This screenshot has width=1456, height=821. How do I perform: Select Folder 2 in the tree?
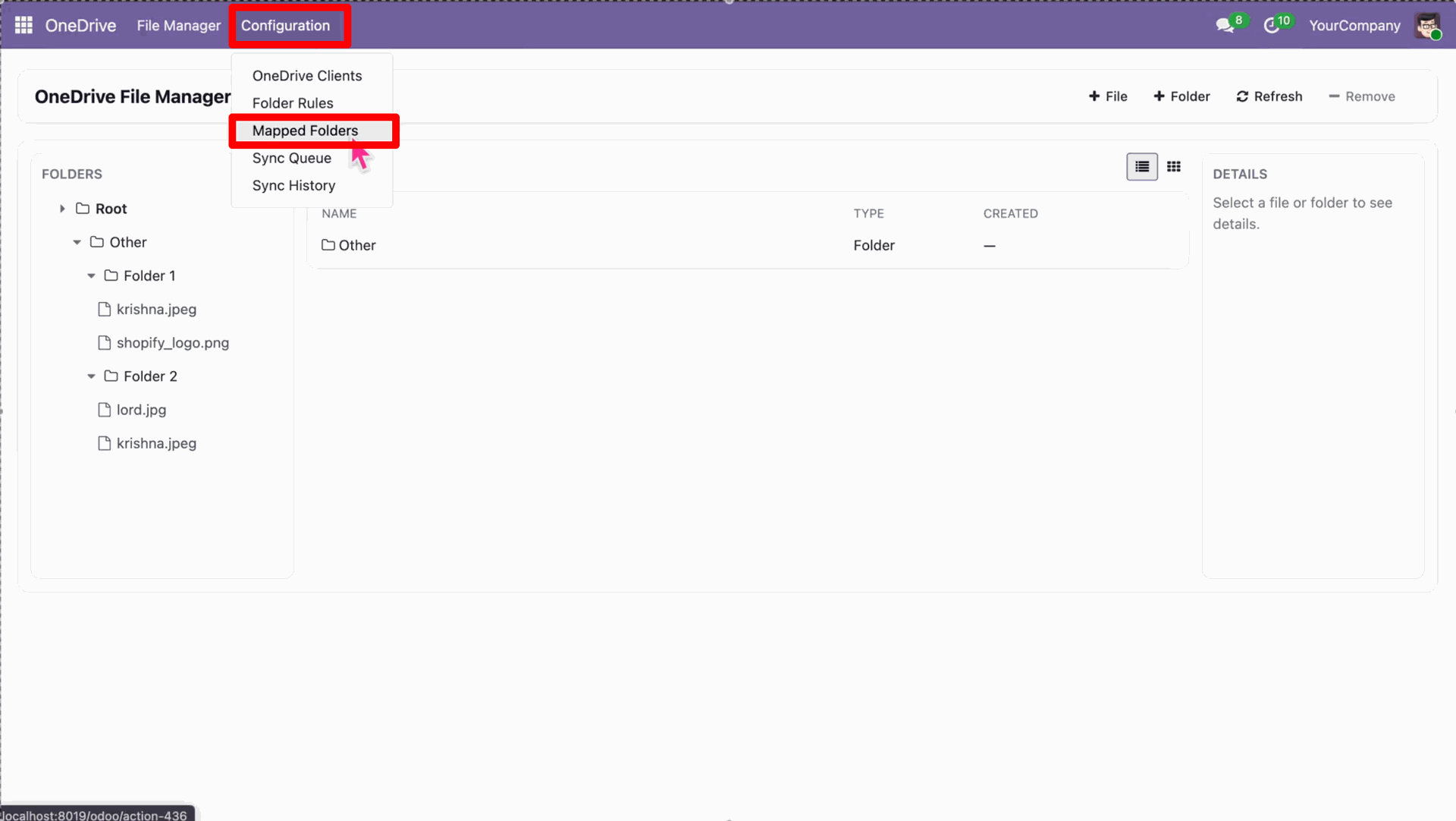click(150, 376)
